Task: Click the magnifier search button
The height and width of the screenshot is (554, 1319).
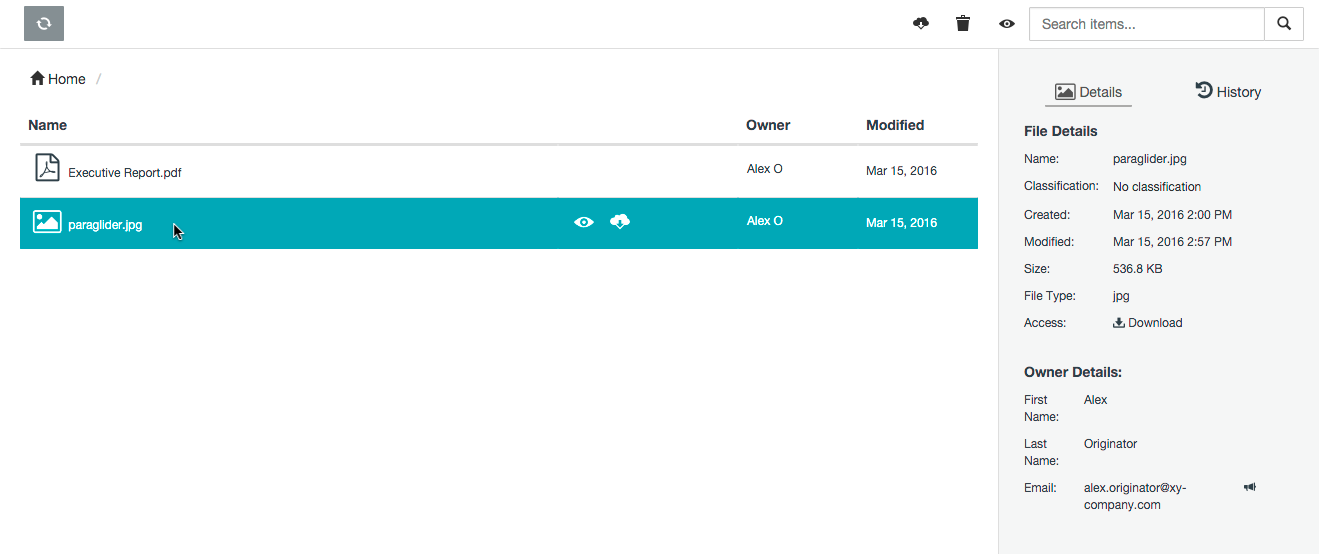Action: click(1284, 24)
